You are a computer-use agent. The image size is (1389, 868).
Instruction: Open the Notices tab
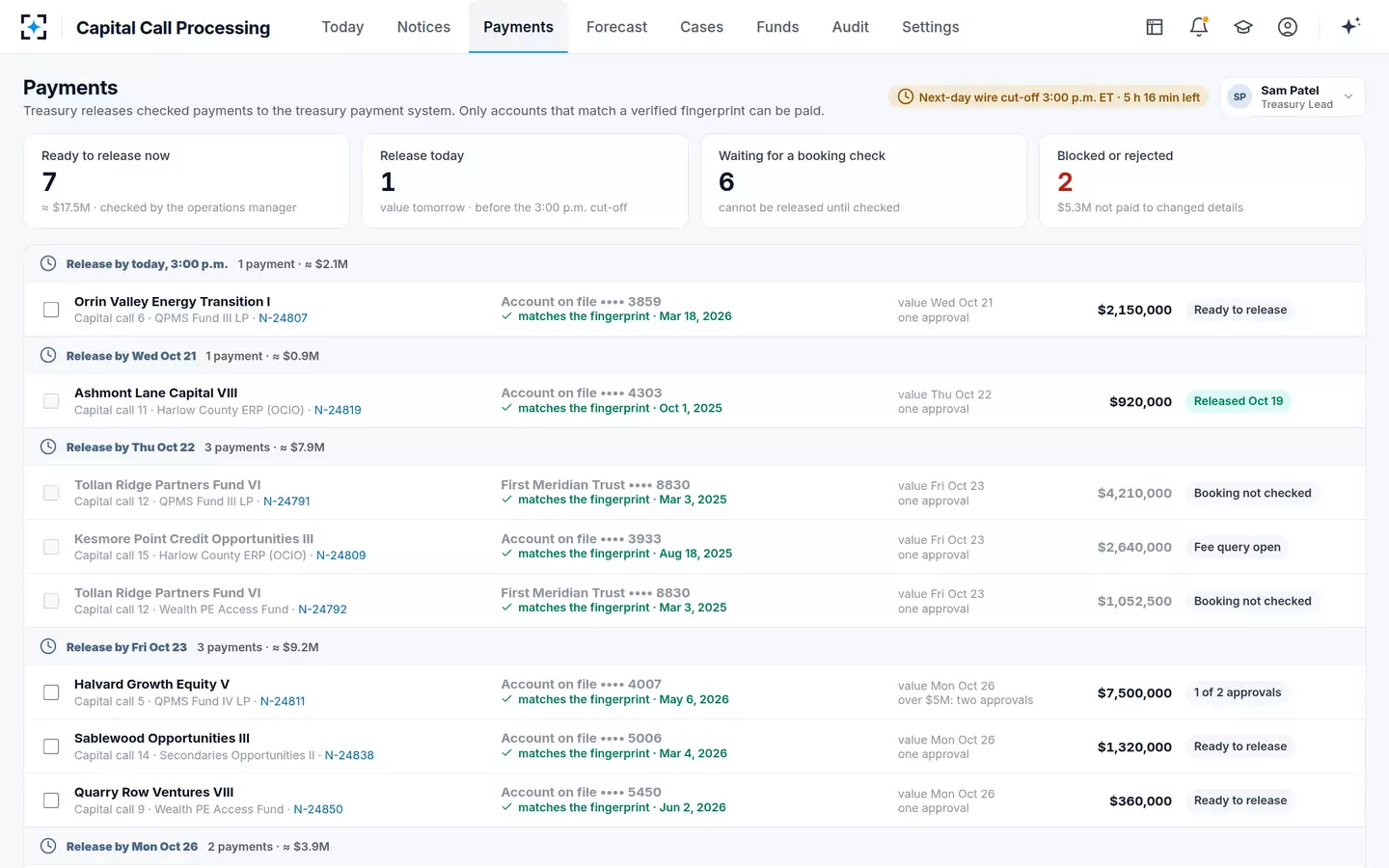pyautogui.click(x=423, y=27)
